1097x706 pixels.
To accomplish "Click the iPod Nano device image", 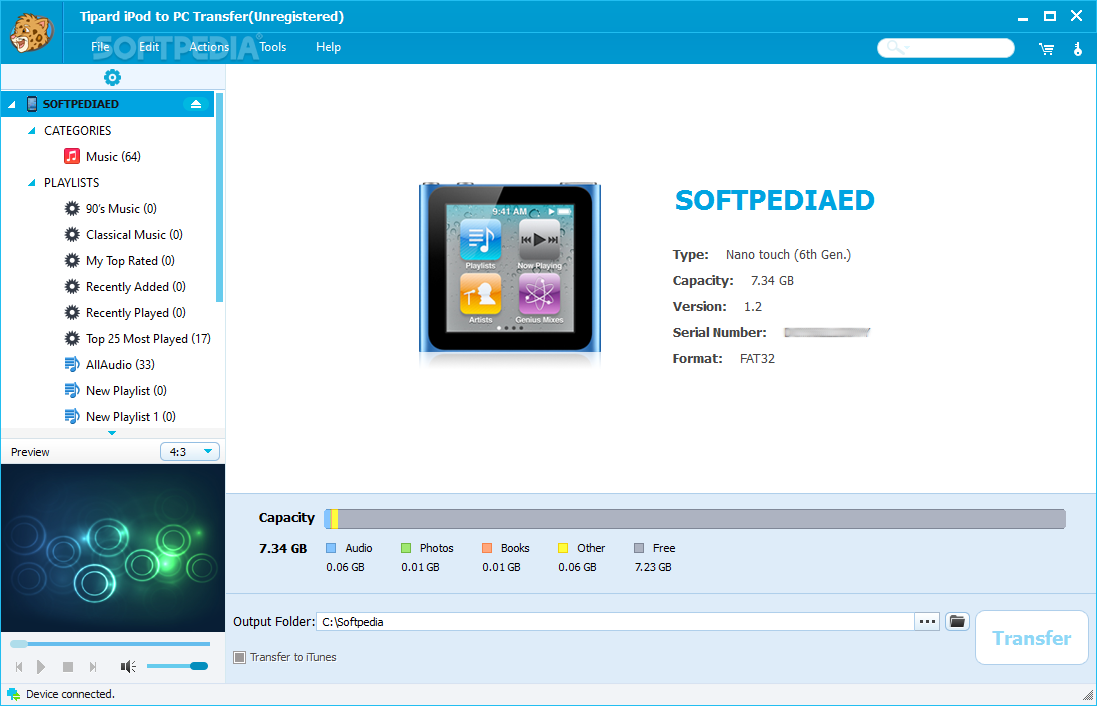I will pos(509,268).
